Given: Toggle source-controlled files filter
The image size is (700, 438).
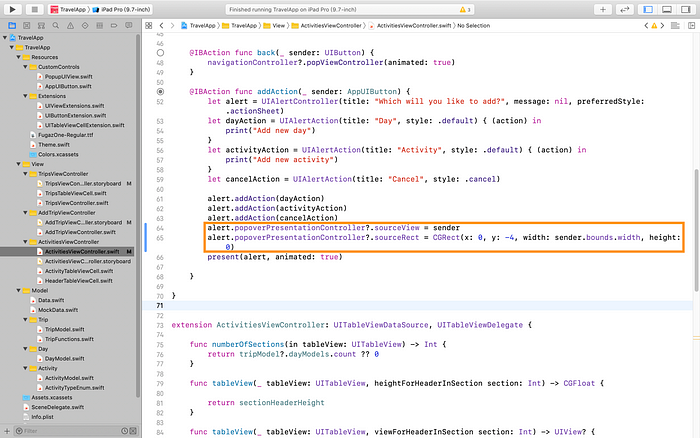Looking at the screenshot, I should (x=133, y=431).
